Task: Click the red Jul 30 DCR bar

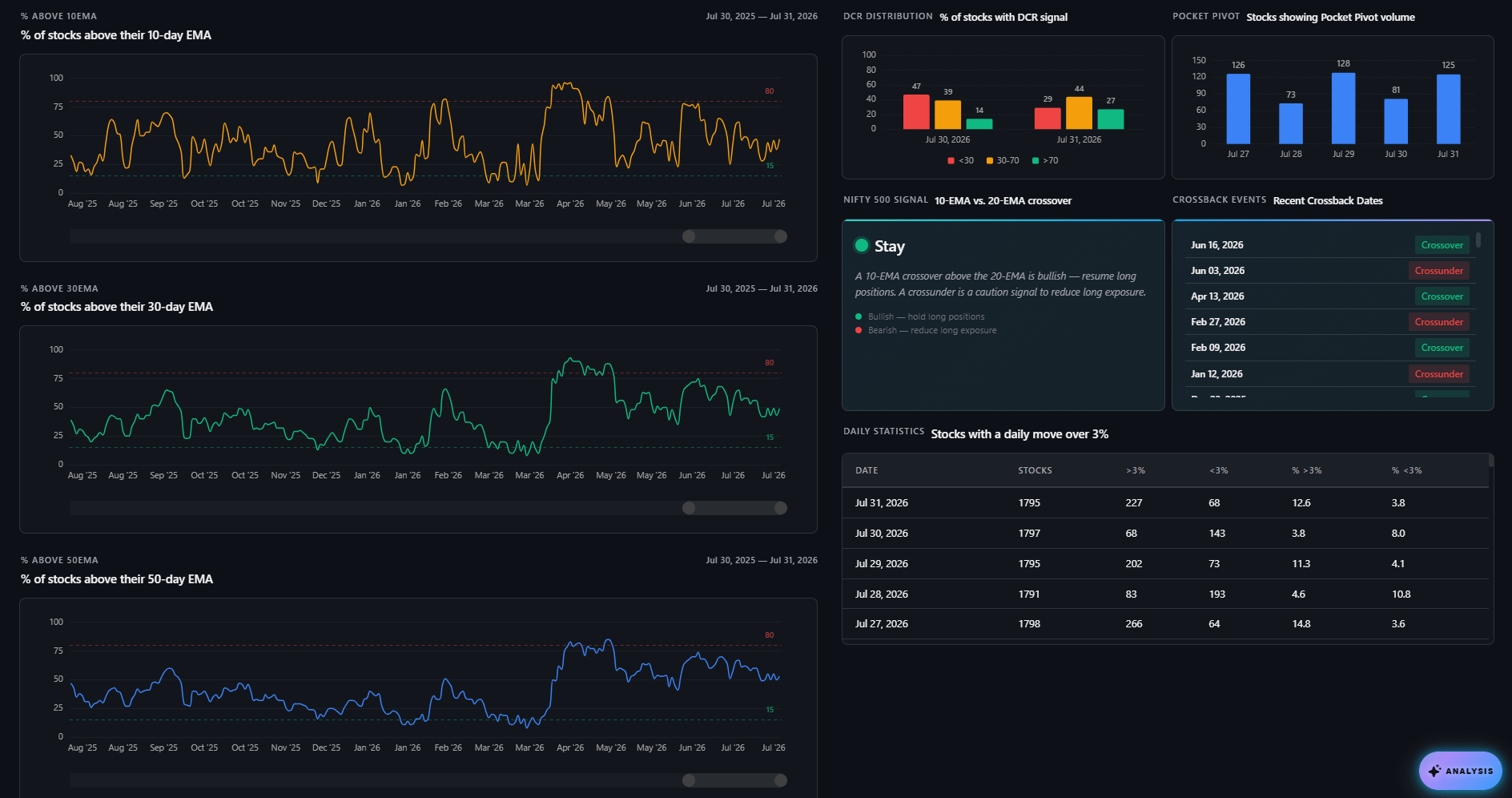Action: 916,112
